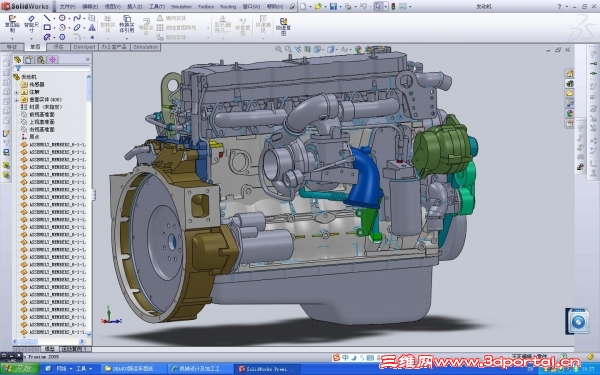Select the Line sketch tool
Image resolution: width=600 pixels, height=375 pixels.
pos(47,18)
